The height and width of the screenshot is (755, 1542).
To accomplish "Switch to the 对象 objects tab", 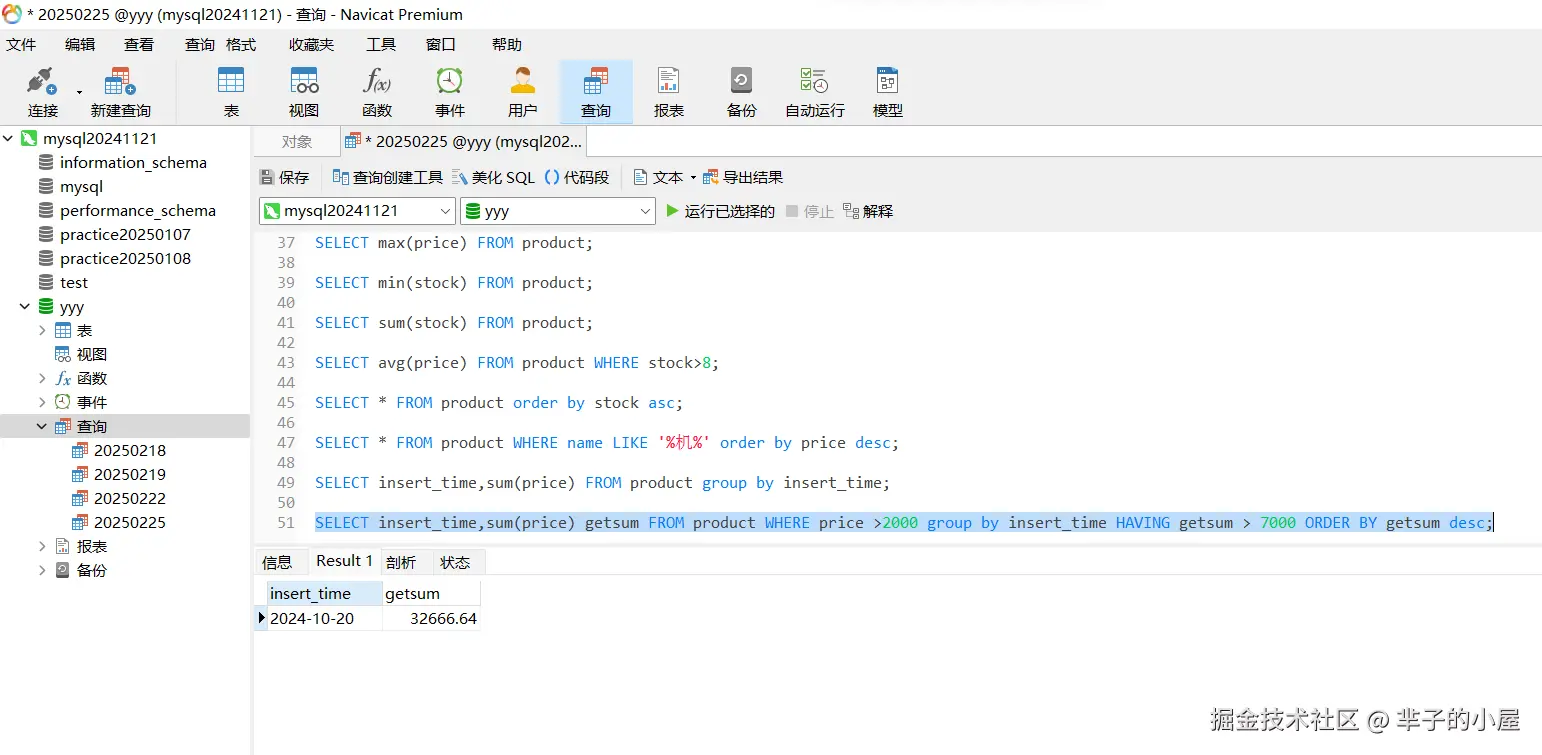I will click(x=296, y=142).
